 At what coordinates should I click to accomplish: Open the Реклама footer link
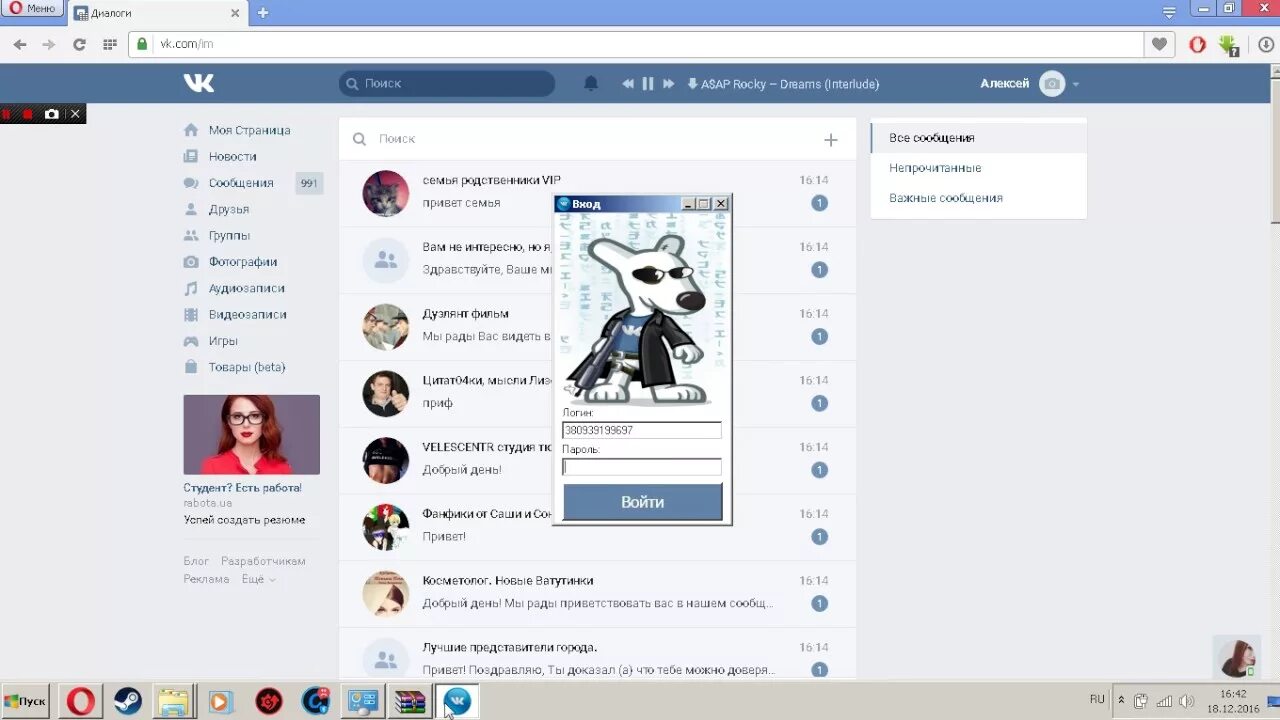coord(206,579)
